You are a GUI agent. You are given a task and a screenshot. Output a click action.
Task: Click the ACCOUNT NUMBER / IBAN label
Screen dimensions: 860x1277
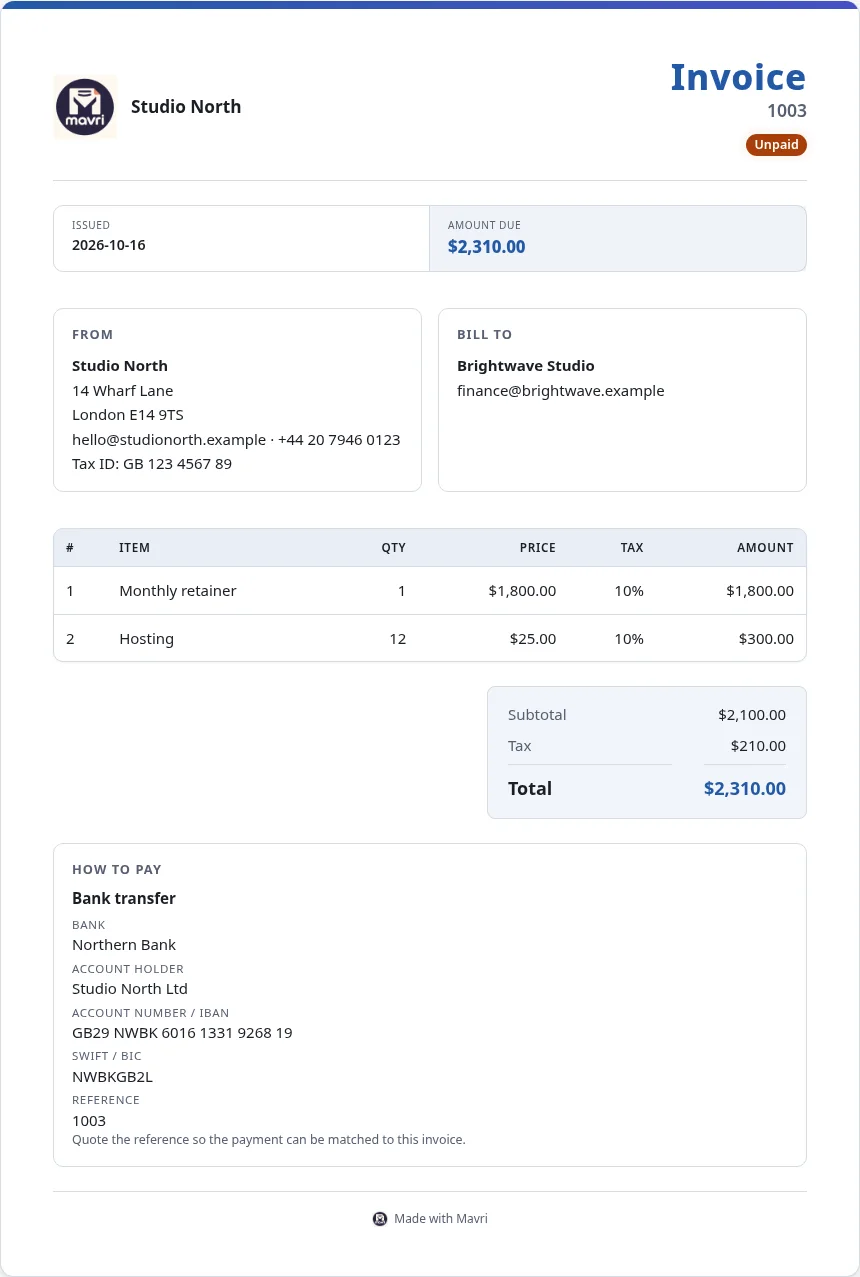tap(151, 1013)
